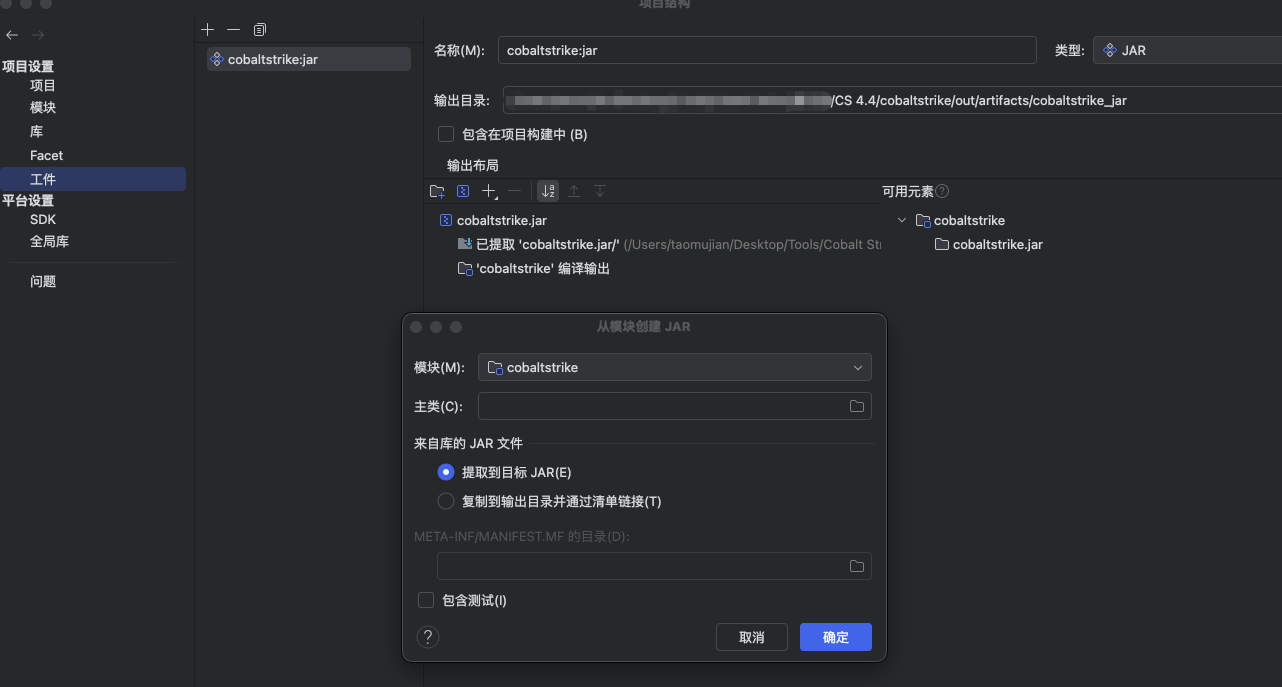Browse for main class via folder icon

[x=856, y=406]
